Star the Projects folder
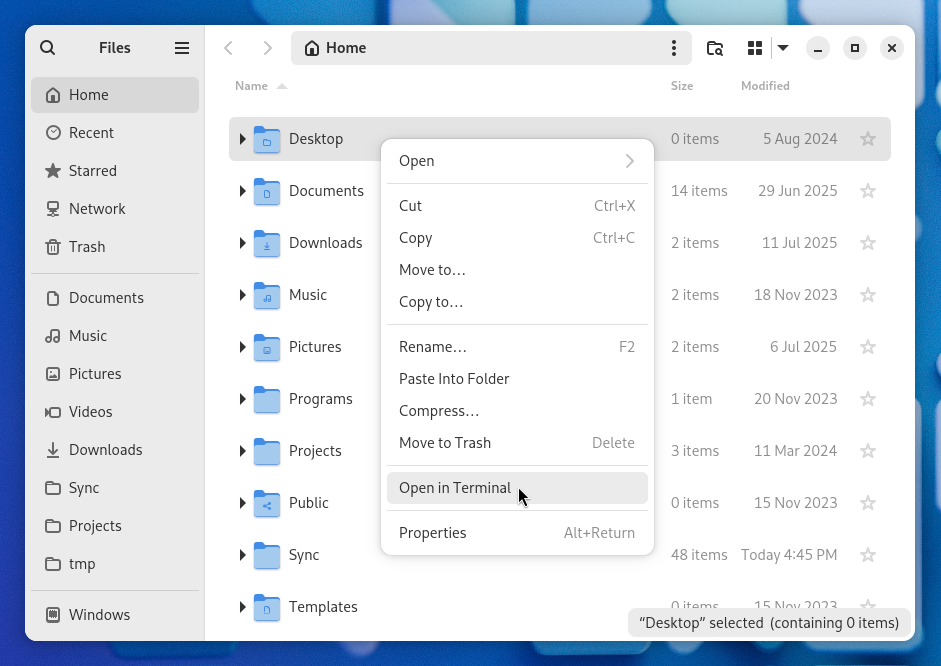Viewport: 941px width, 666px height. tap(868, 451)
